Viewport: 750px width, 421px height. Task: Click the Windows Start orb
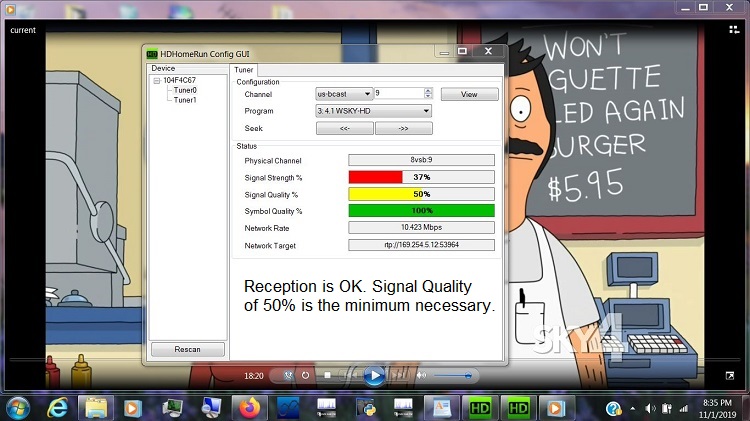[x=18, y=407]
